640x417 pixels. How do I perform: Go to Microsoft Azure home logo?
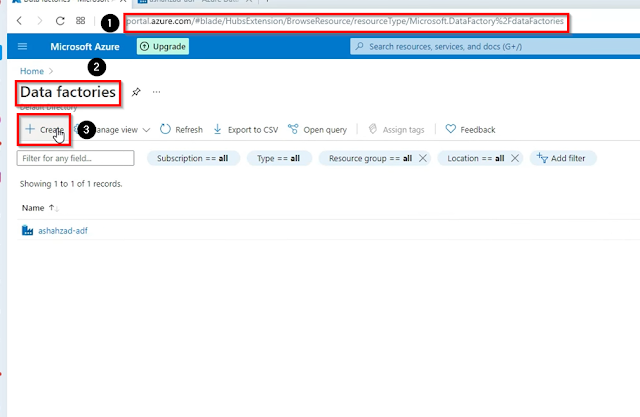point(85,47)
